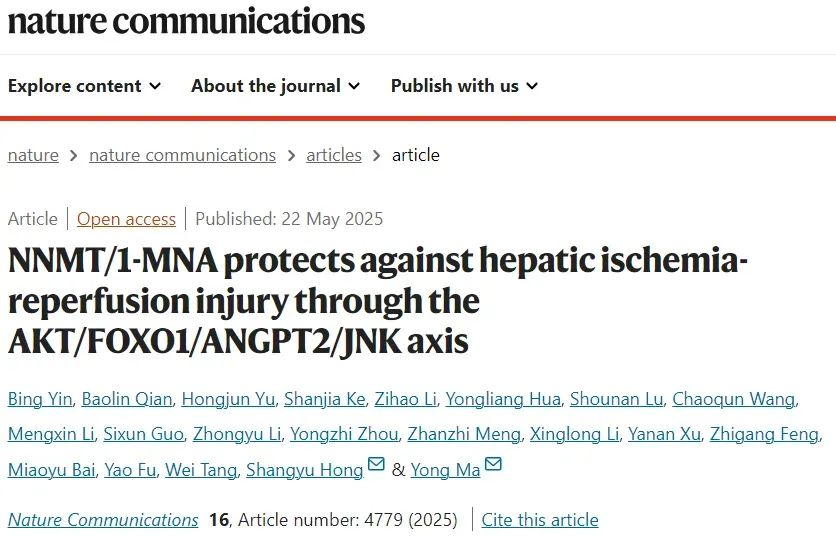This screenshot has width=836, height=536.
Task: Expand the Publish with us menu
Action: click(x=464, y=86)
